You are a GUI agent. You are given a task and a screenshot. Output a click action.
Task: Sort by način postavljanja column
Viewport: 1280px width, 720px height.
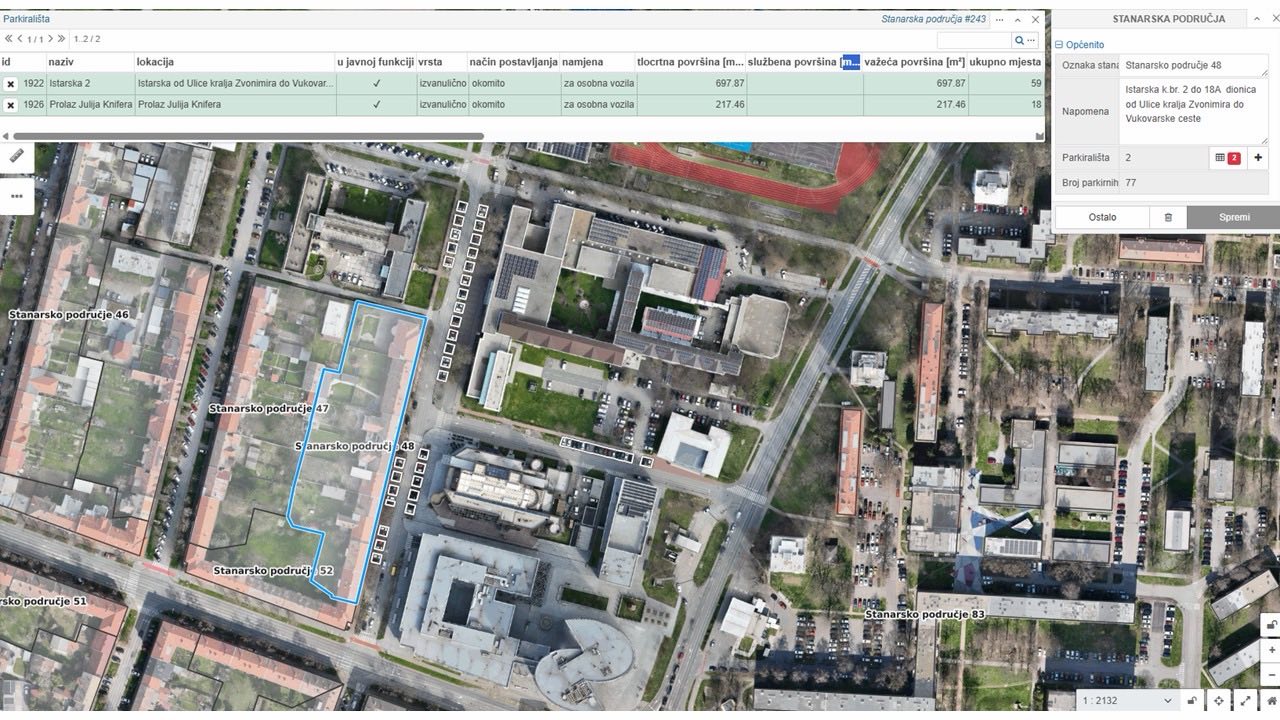tap(514, 62)
